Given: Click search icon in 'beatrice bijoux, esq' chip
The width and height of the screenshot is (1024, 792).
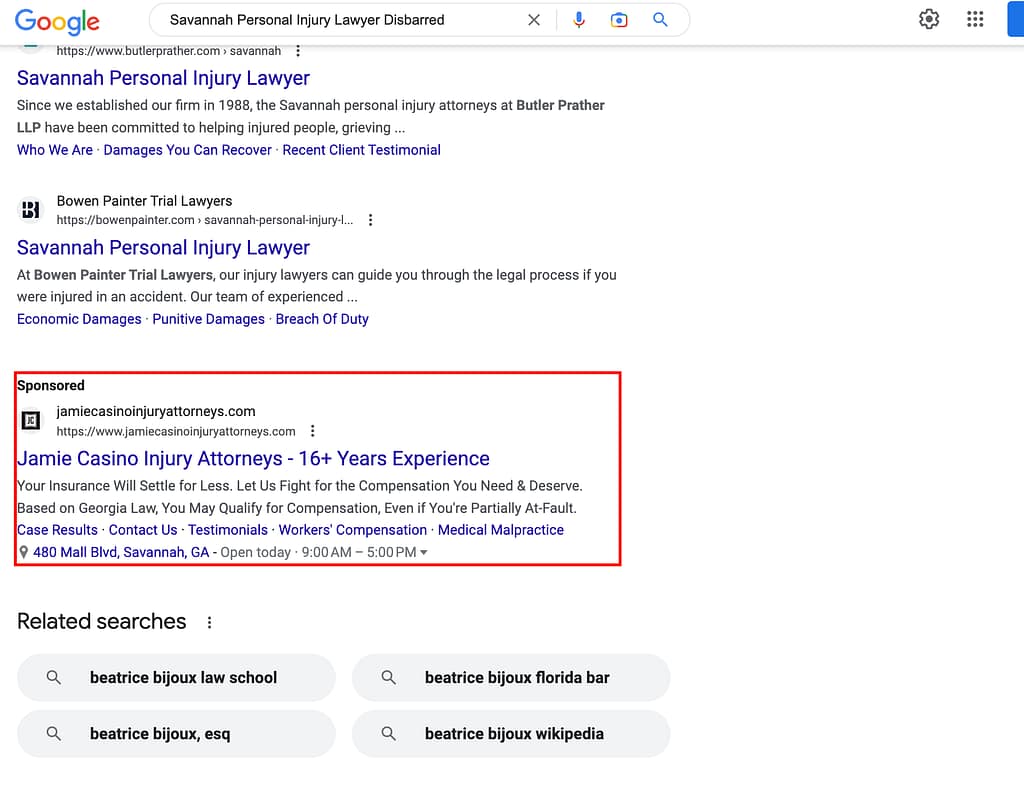Looking at the screenshot, I should 54,734.
